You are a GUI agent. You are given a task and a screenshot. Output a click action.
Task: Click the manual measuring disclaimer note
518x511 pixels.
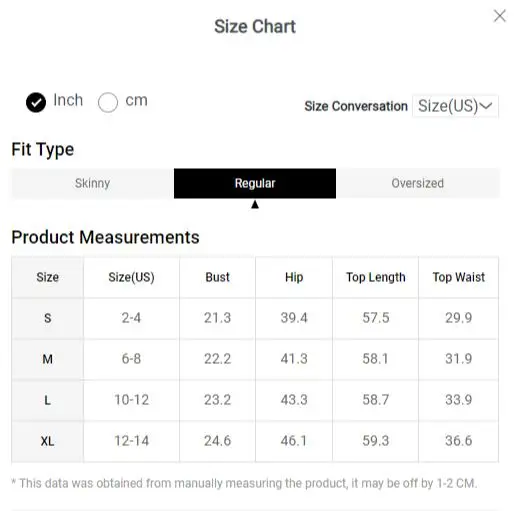(244, 483)
